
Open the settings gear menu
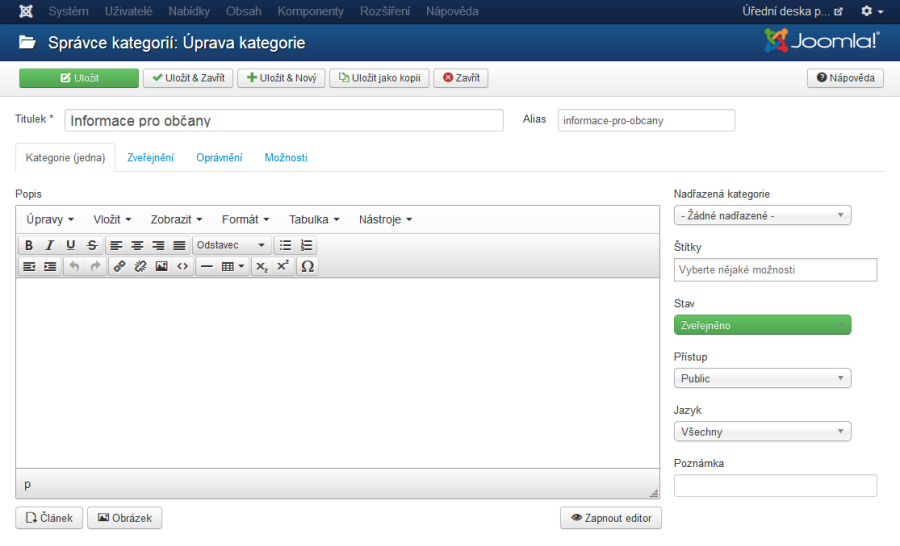(871, 11)
